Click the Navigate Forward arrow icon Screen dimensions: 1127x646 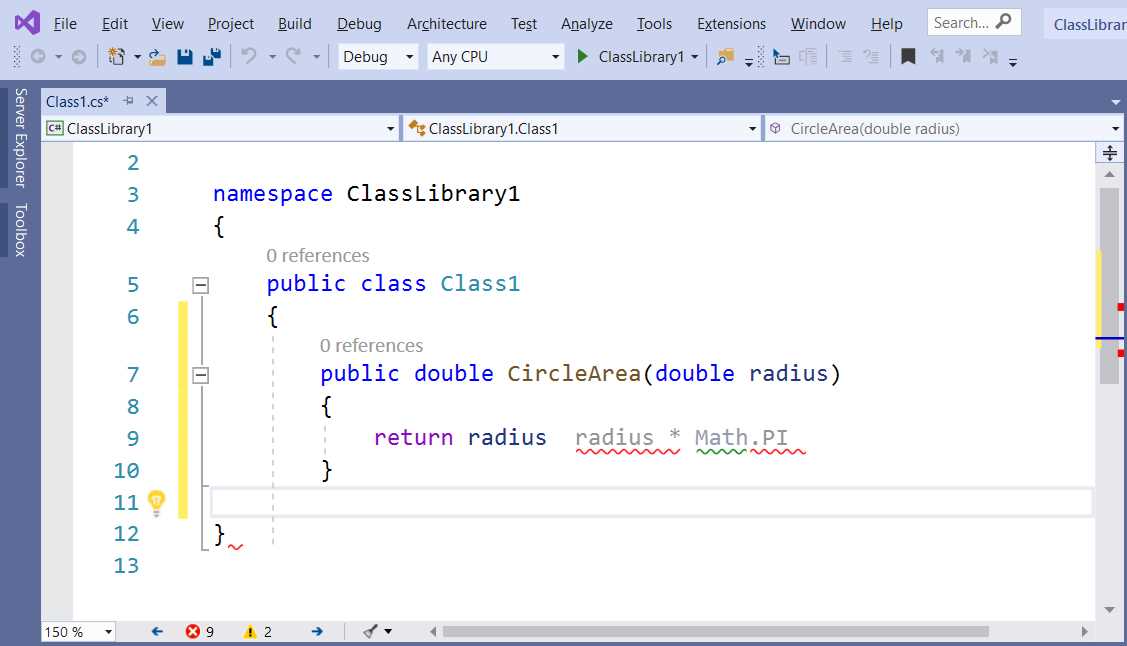pyautogui.click(x=79, y=56)
